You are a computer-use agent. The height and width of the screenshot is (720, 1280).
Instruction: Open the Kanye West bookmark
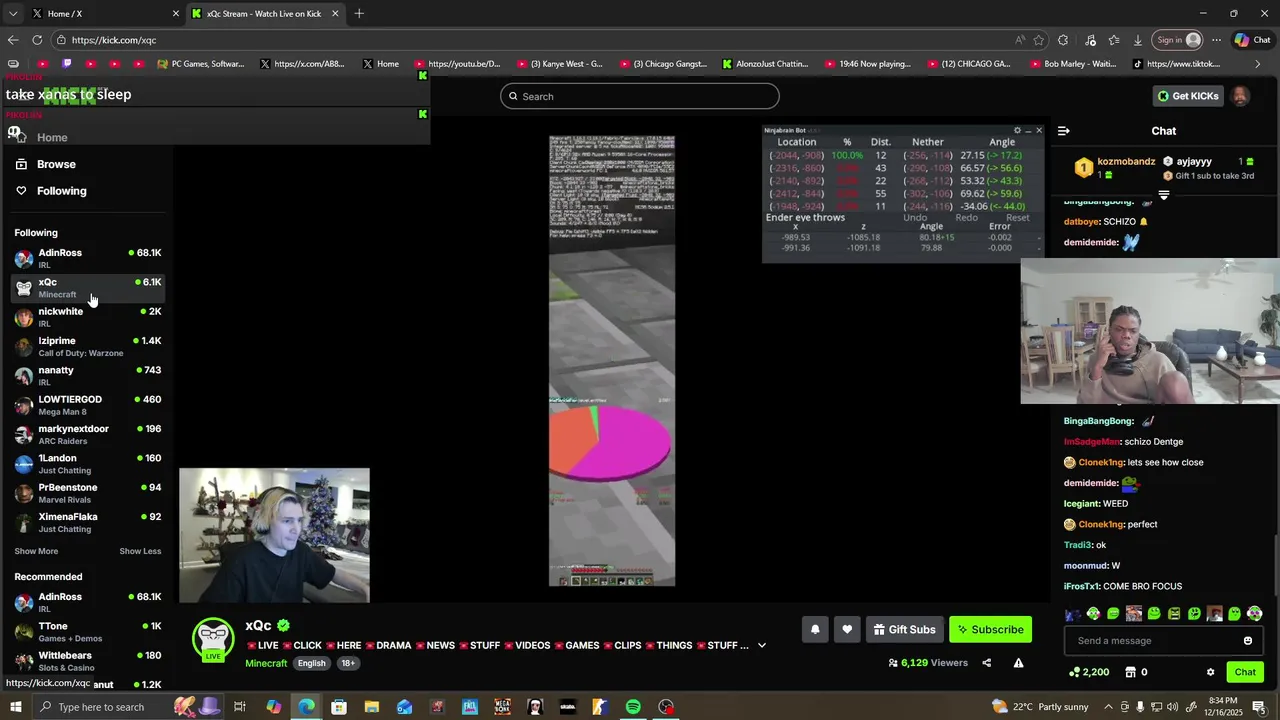click(560, 64)
